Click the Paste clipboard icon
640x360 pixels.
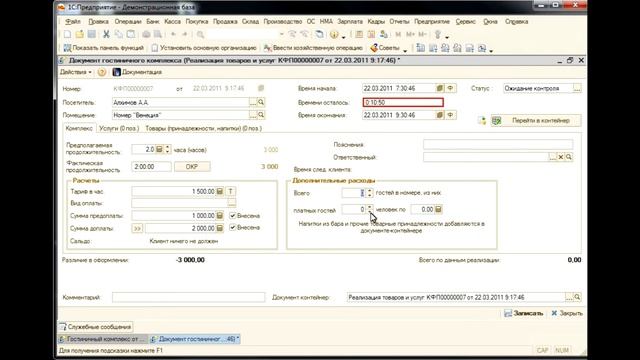click(x=131, y=35)
